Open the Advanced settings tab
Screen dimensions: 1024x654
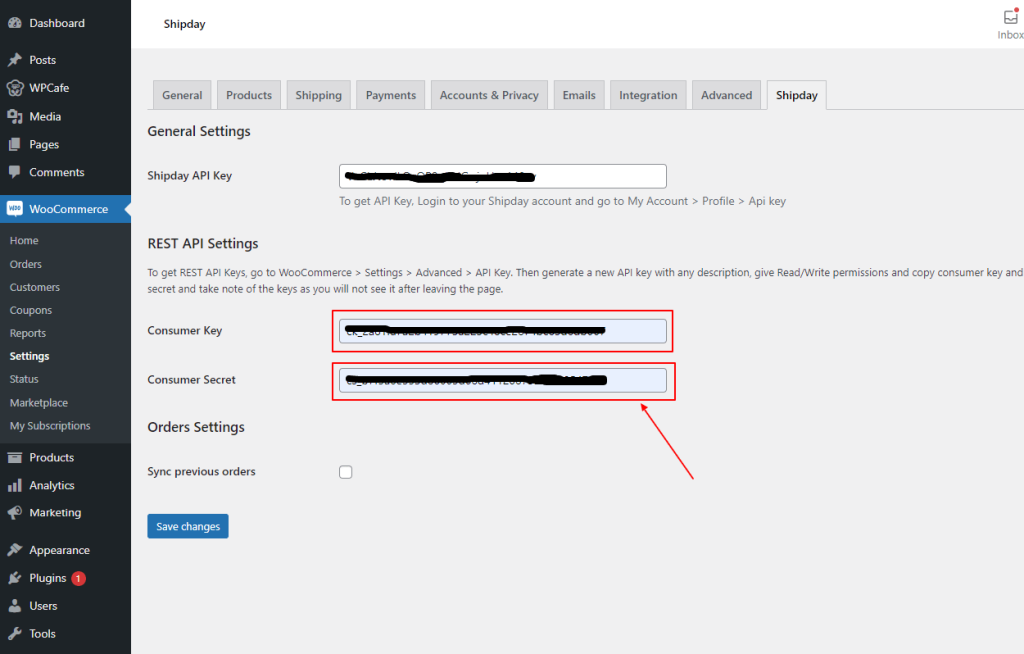pyautogui.click(x=727, y=95)
